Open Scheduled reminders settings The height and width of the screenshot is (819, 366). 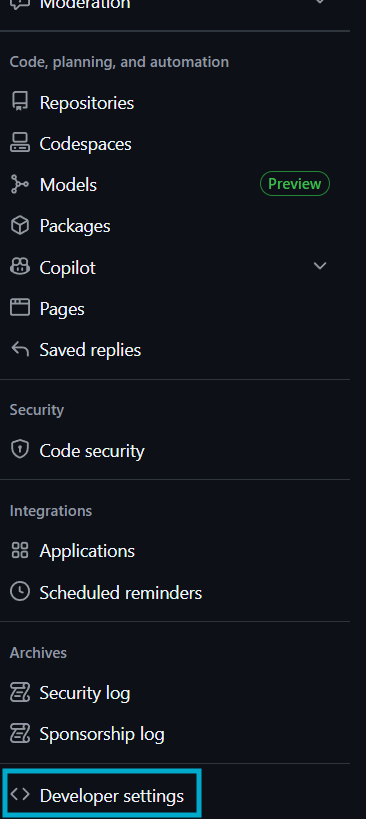point(175,592)
